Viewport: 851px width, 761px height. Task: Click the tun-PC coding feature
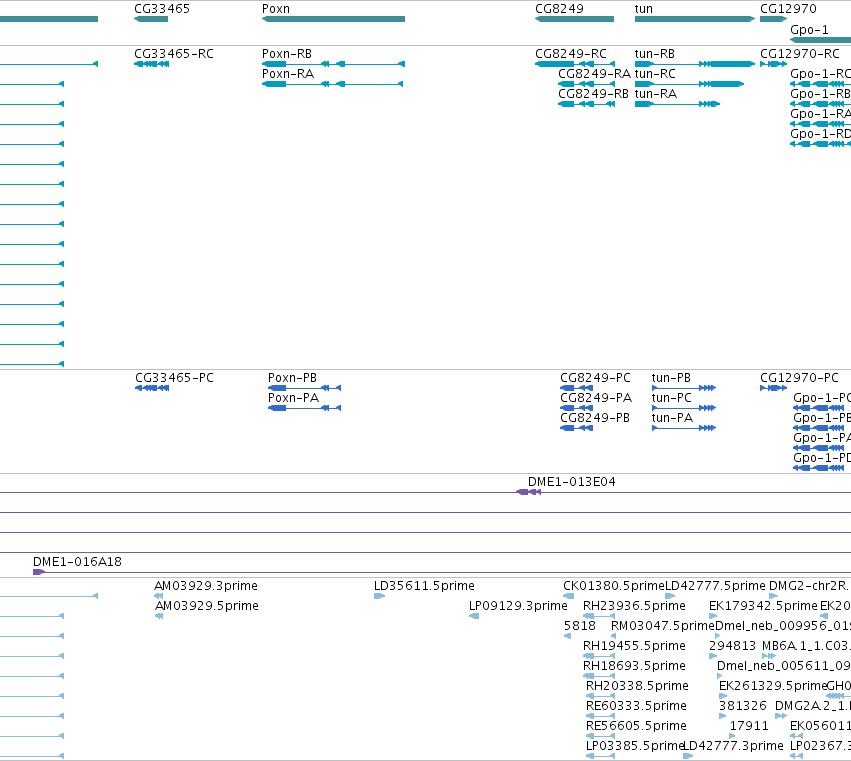click(x=684, y=408)
